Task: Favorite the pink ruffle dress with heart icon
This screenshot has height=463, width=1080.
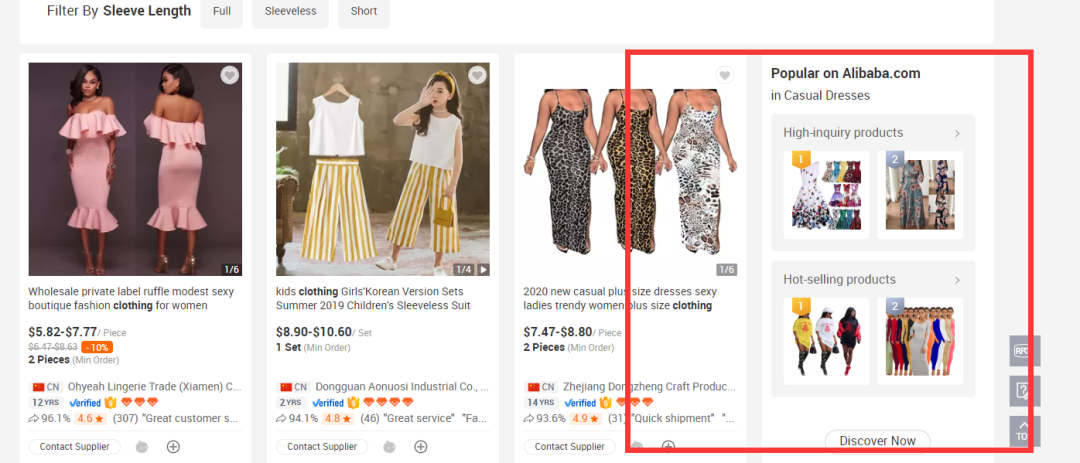Action: tap(230, 75)
